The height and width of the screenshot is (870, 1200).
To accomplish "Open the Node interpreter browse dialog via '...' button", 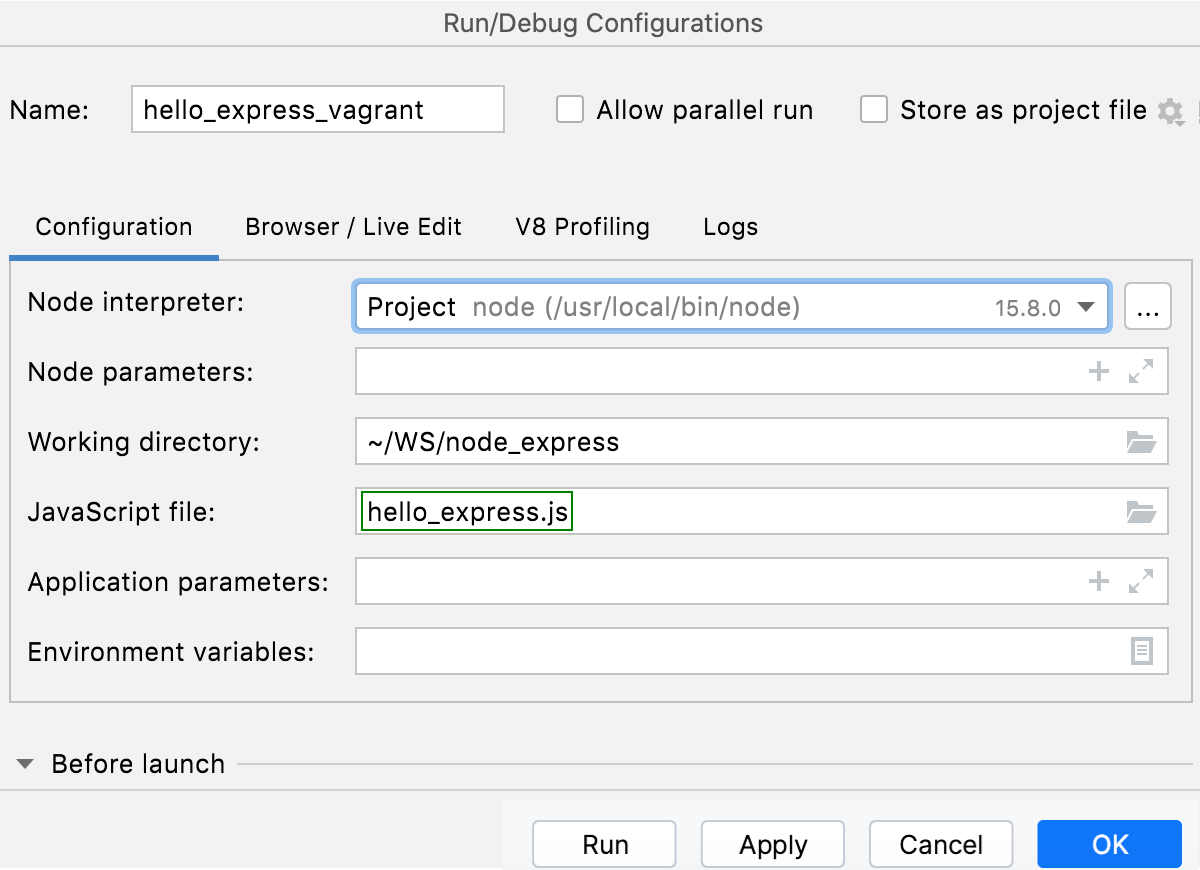I will coord(1147,307).
